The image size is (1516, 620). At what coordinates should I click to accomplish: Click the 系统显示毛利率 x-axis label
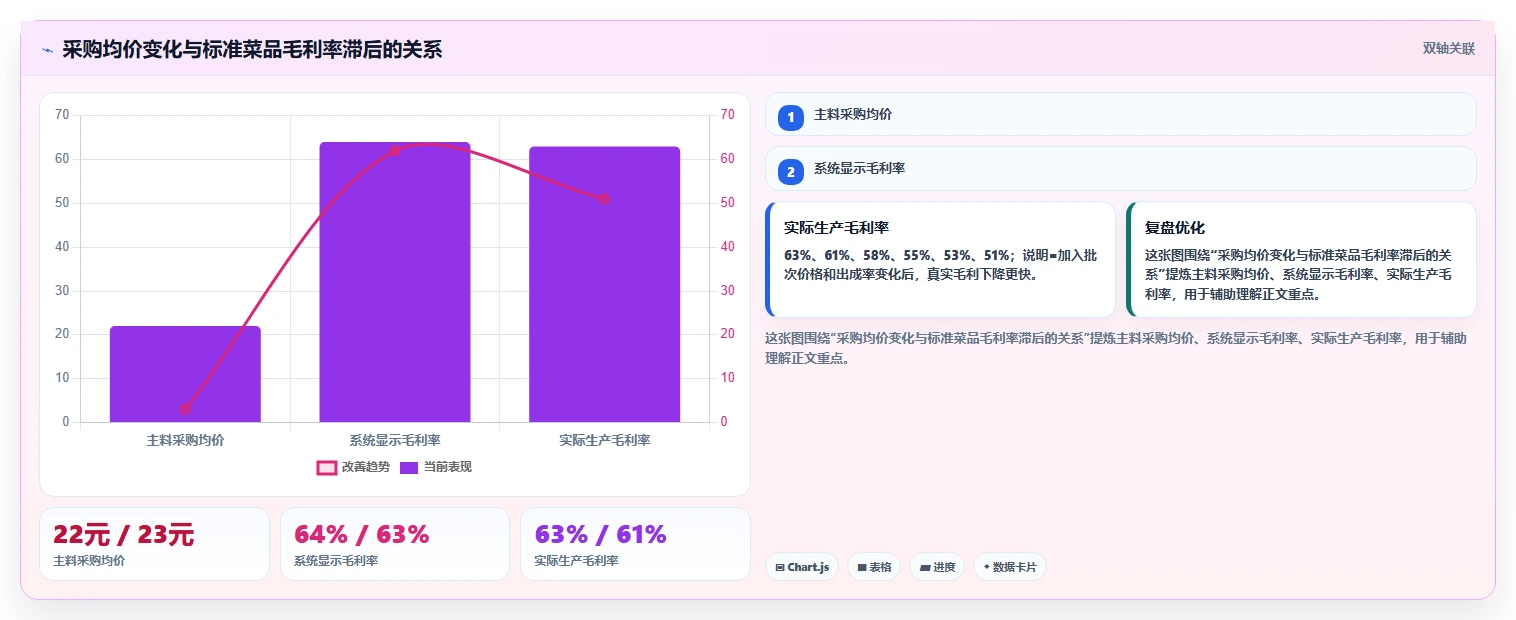pos(395,440)
